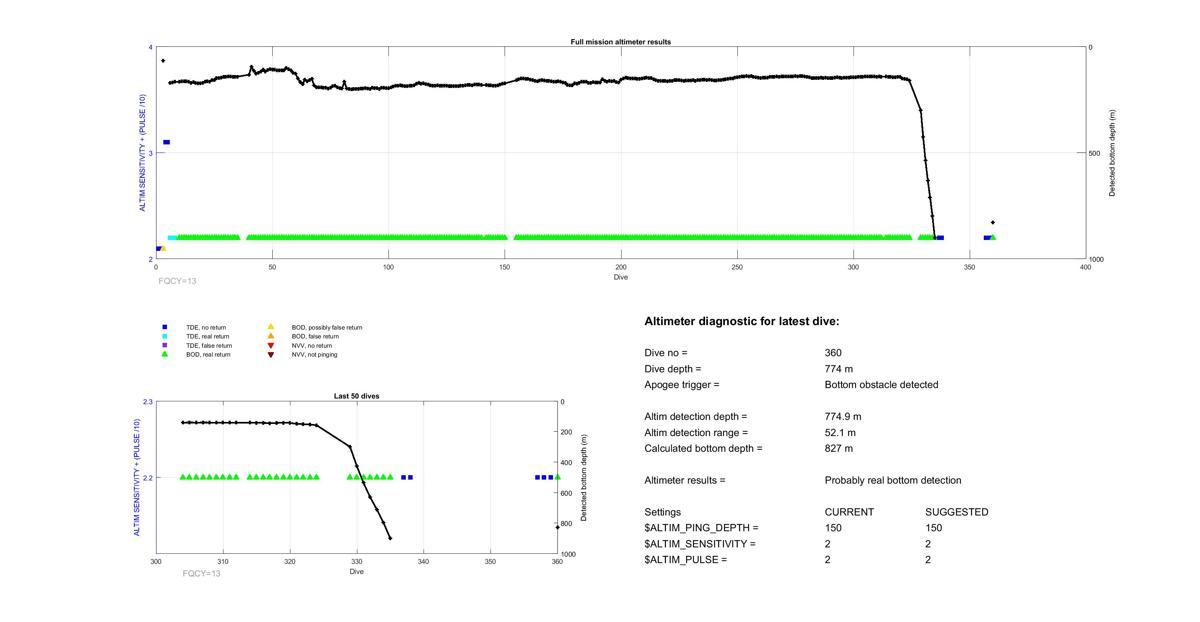The image size is (1200, 622).
Task: Click the green triangle legend marker for BOD, real return
Action: [165, 354]
